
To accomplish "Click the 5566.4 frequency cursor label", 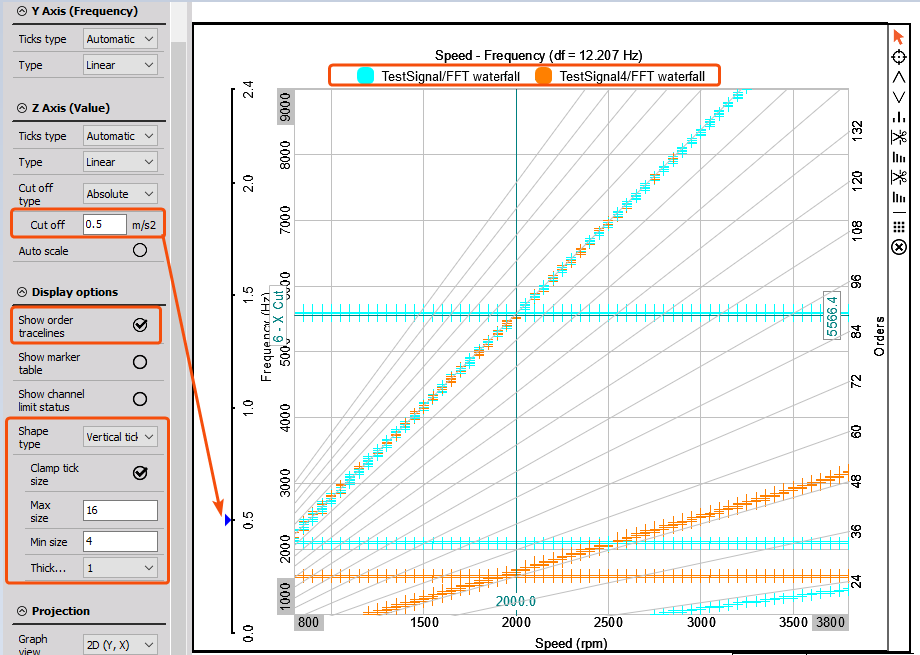I will [x=831, y=316].
